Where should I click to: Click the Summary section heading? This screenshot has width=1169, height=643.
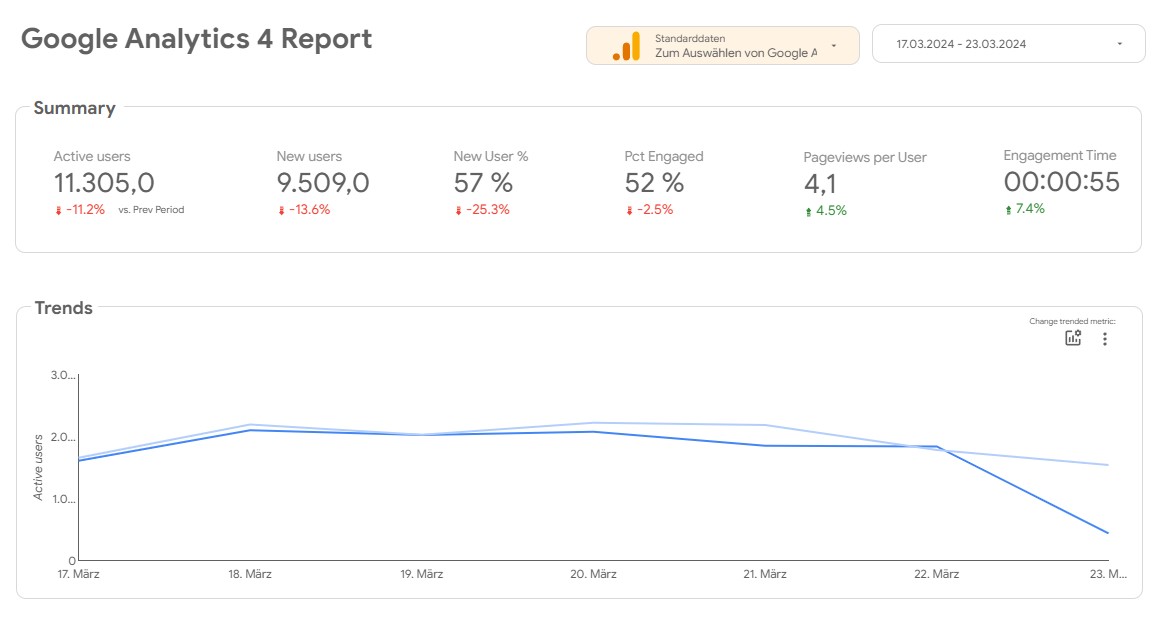[x=75, y=108]
